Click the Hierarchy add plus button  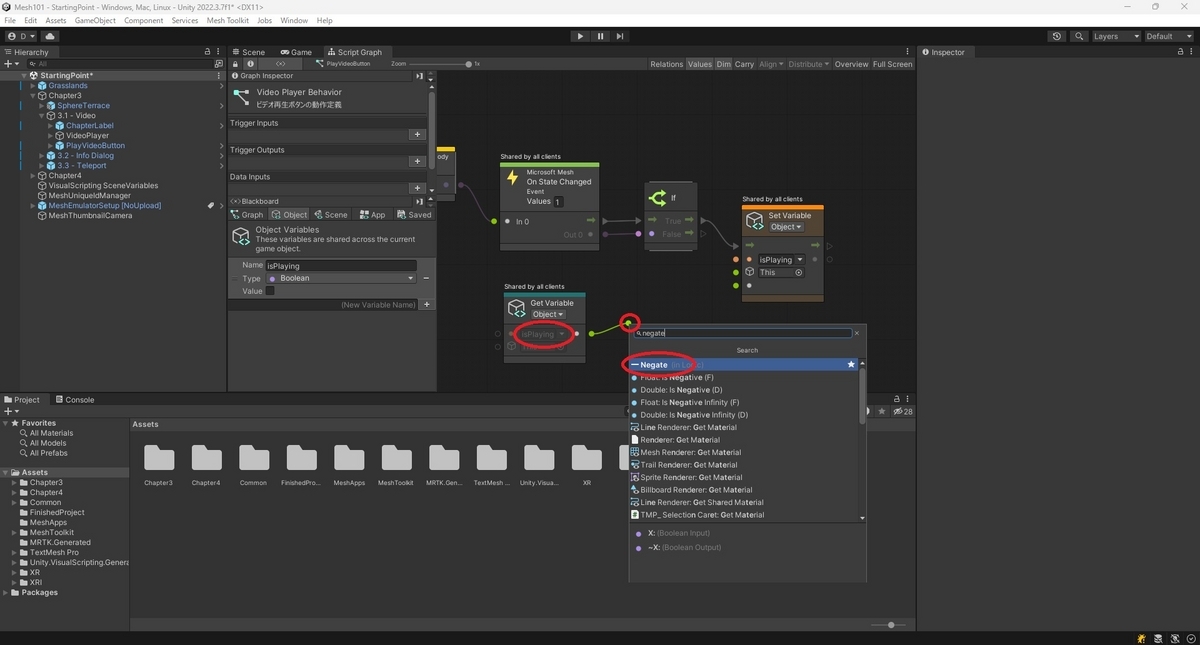pyautogui.click(x=11, y=63)
